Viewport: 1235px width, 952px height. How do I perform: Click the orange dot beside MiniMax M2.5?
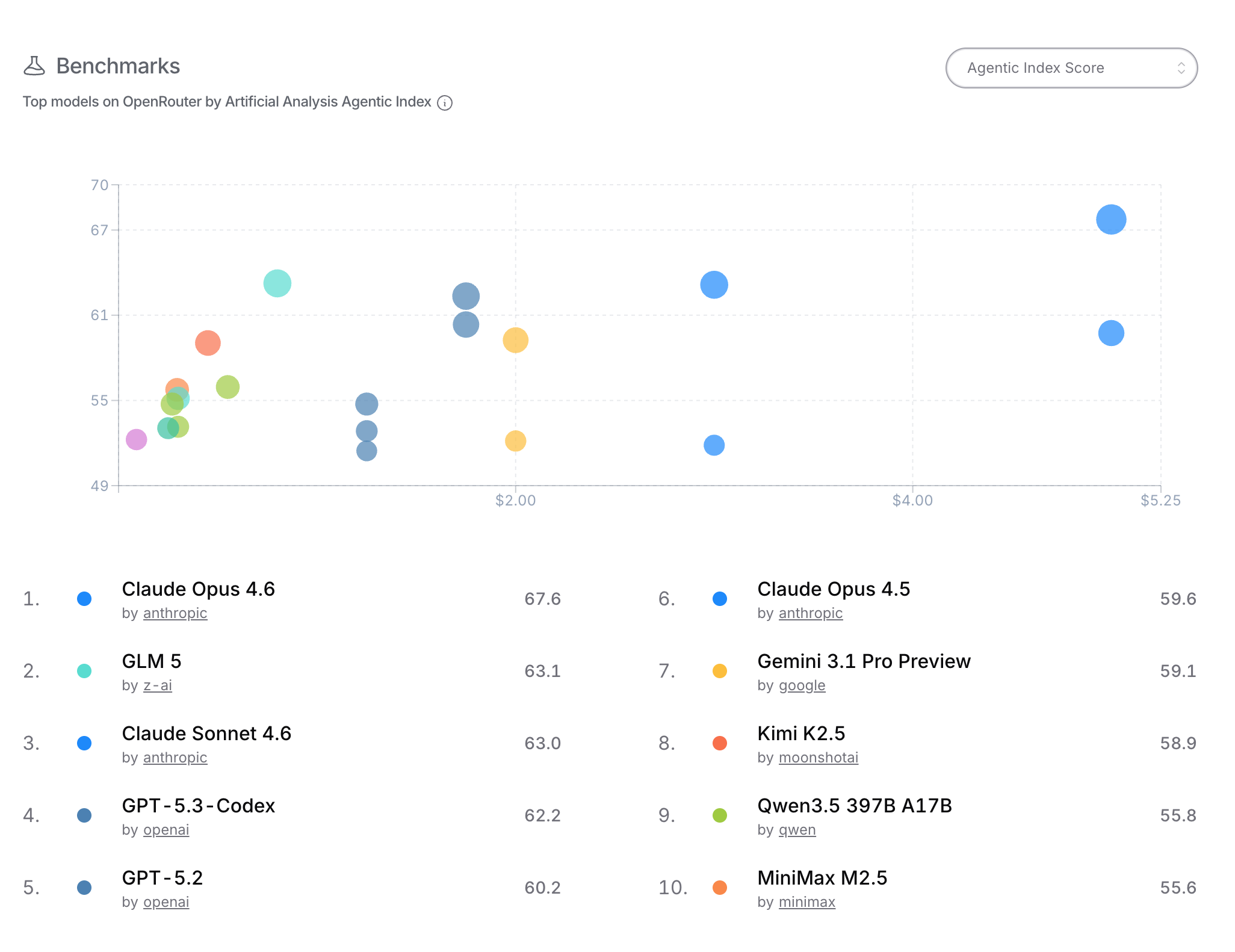pos(720,888)
